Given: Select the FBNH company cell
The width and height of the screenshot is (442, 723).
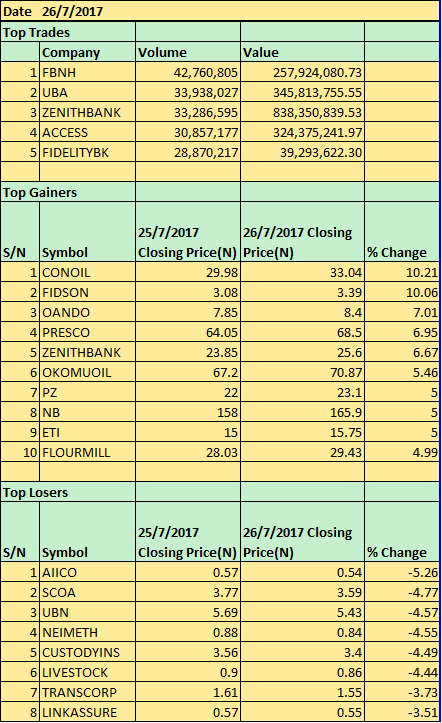Looking at the screenshot, I should tap(88, 72).
